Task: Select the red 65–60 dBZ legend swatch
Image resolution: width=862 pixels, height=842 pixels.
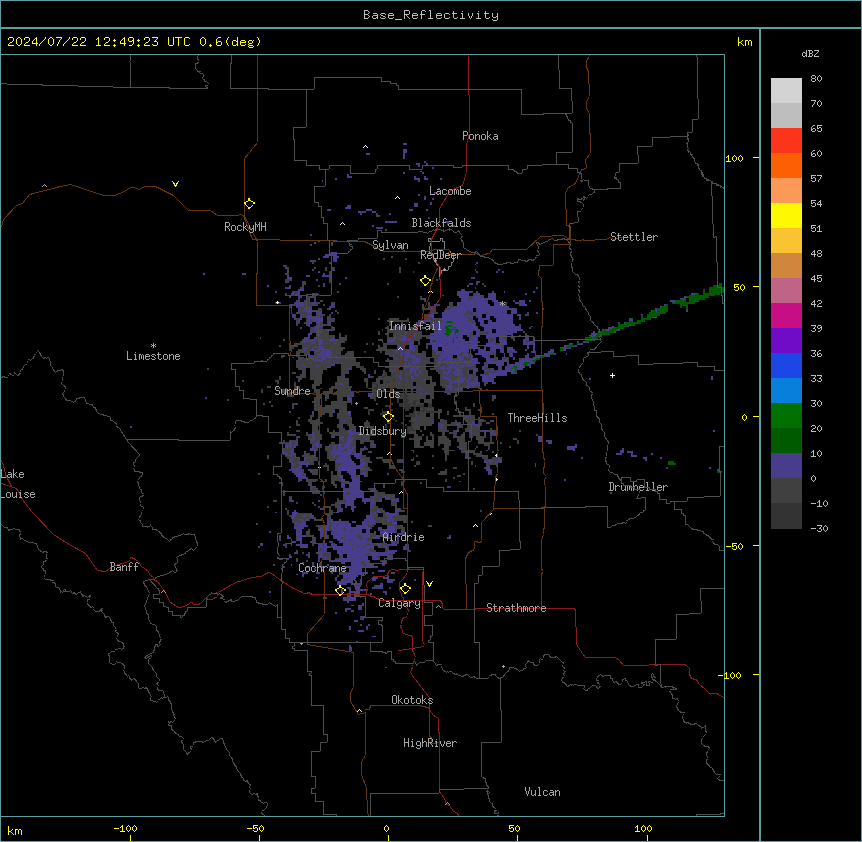Action: (x=786, y=141)
